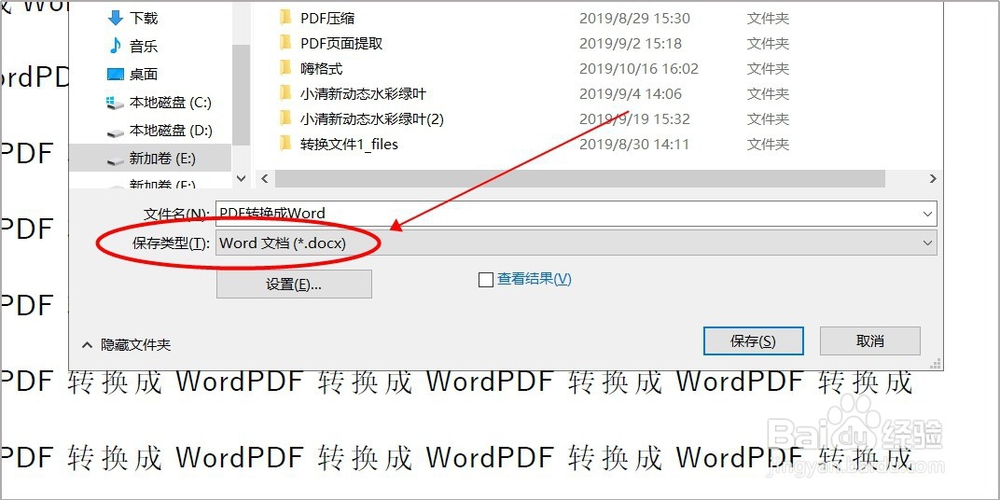Screen dimensions: 1000x500
Task: Click the horizontal scrollbar right arrow
Action: tap(933, 179)
